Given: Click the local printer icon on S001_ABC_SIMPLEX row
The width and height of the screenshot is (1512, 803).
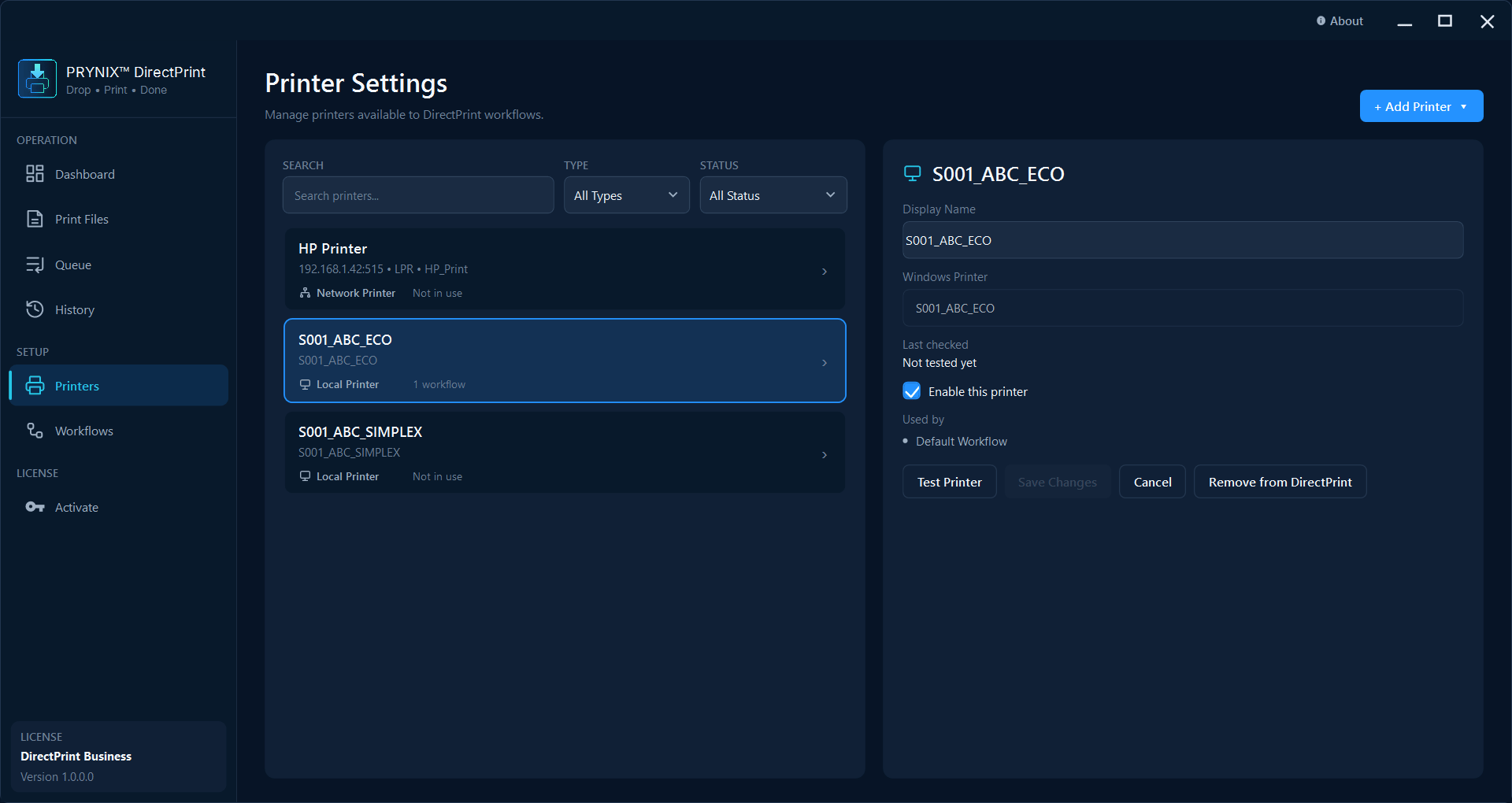Looking at the screenshot, I should [x=305, y=476].
